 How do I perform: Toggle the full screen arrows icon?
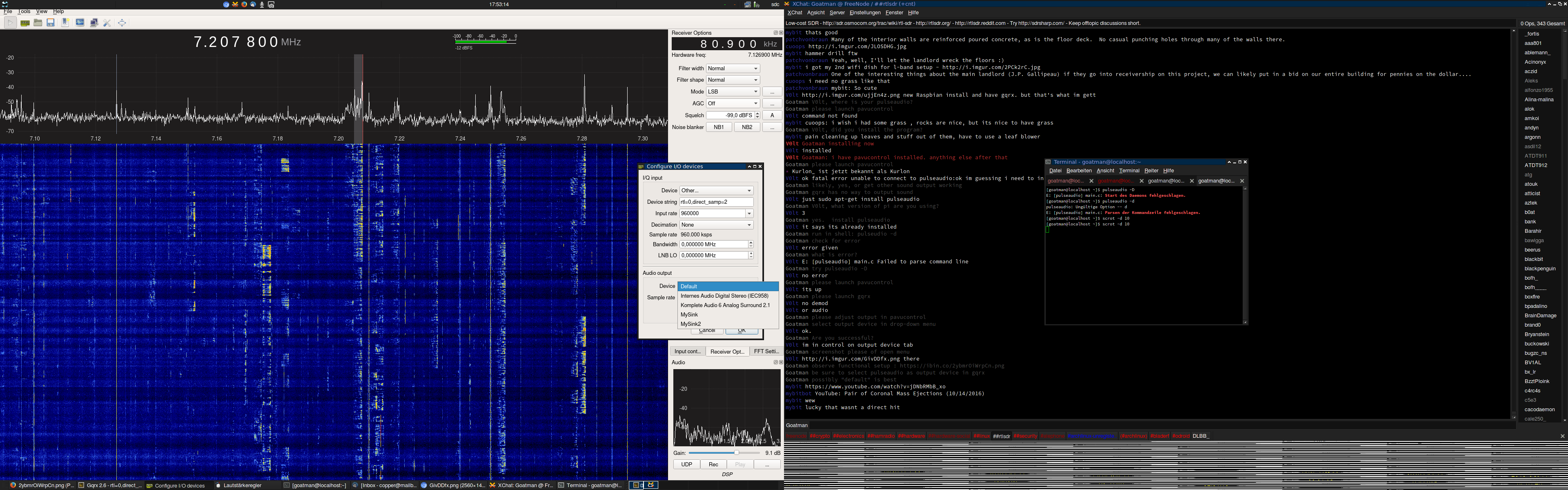[x=122, y=22]
